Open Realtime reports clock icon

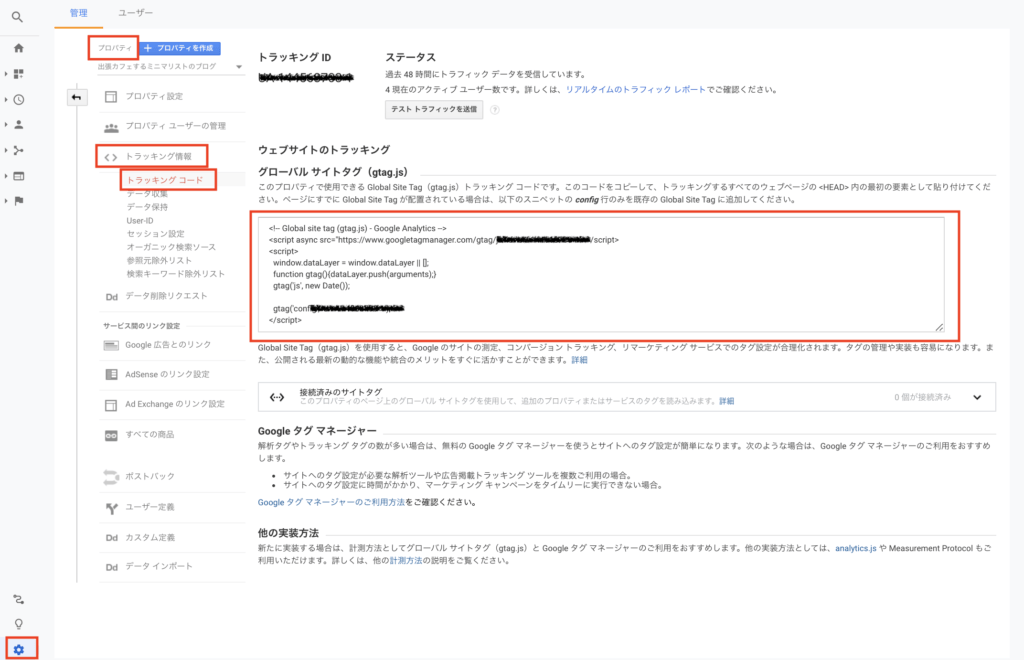point(18,100)
